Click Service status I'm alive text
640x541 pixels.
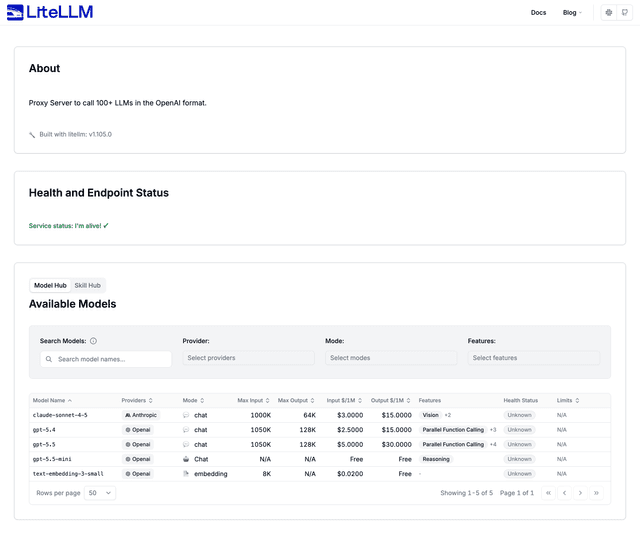(69, 226)
